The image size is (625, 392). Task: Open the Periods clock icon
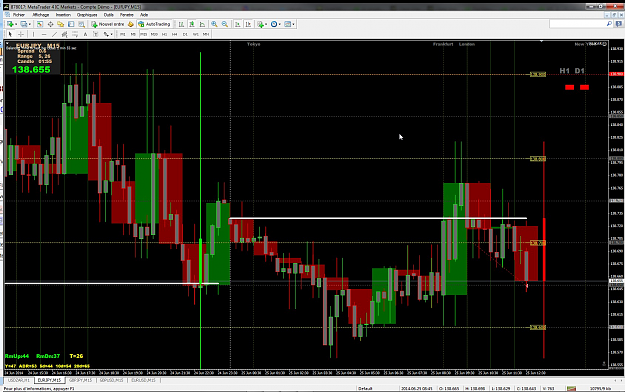(x=274, y=24)
